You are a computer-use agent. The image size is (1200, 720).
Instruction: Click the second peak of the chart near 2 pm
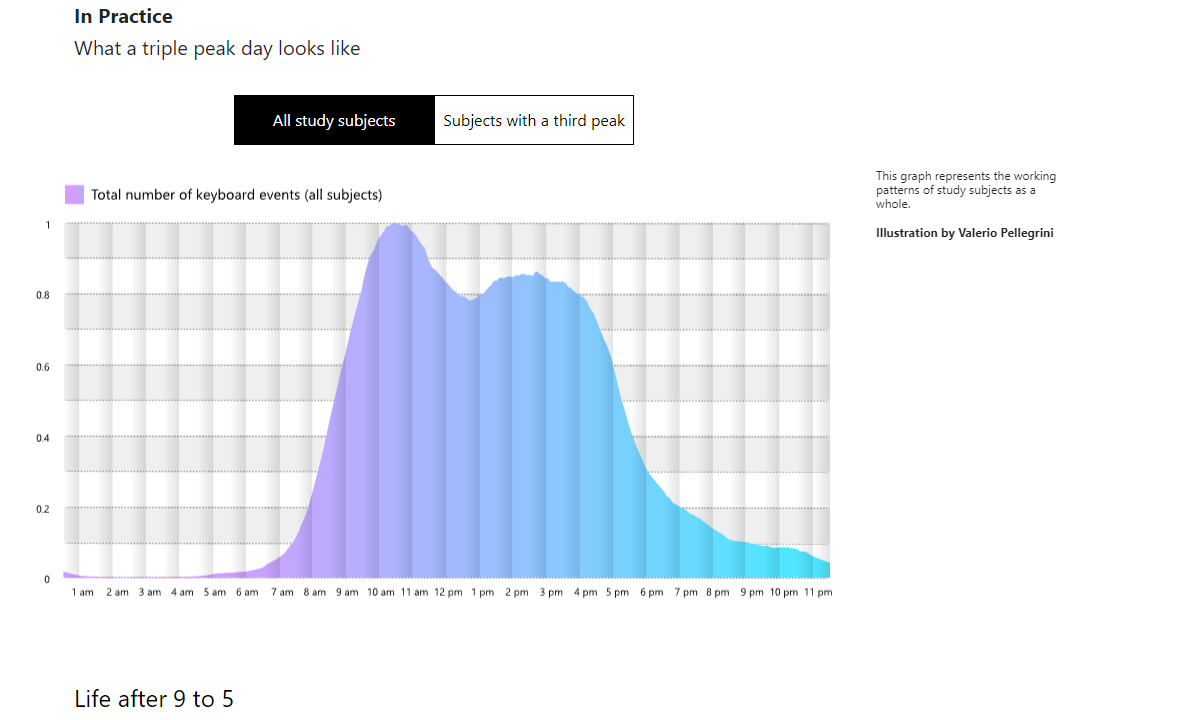(535, 275)
